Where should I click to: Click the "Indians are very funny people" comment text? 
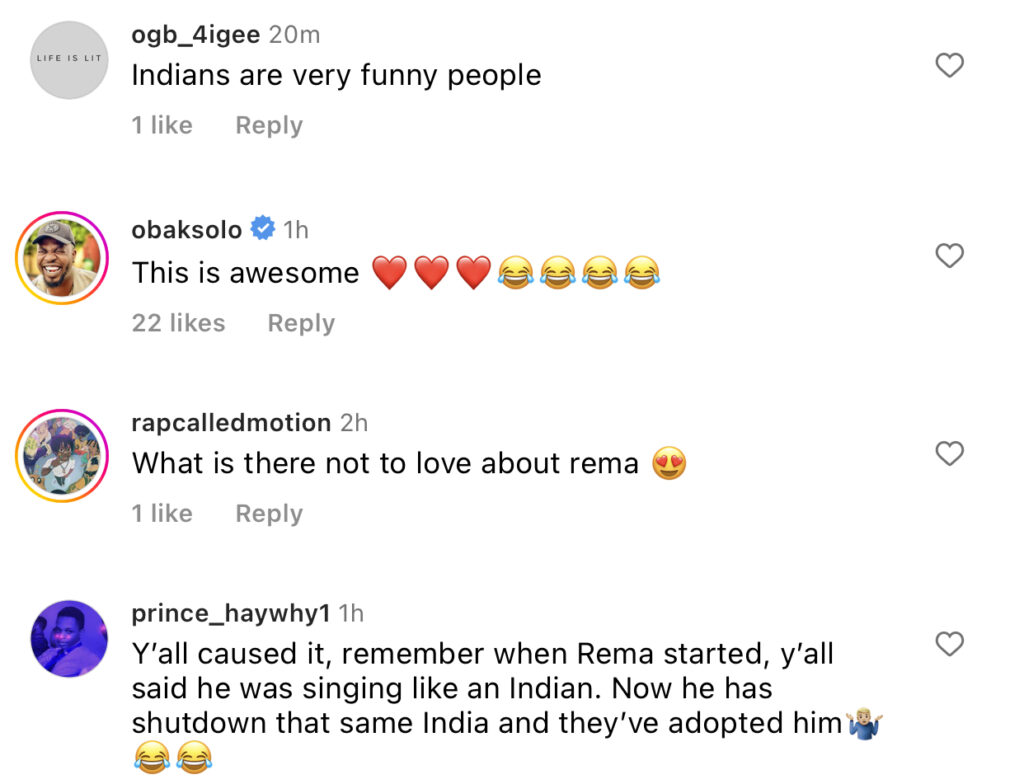[x=336, y=76]
